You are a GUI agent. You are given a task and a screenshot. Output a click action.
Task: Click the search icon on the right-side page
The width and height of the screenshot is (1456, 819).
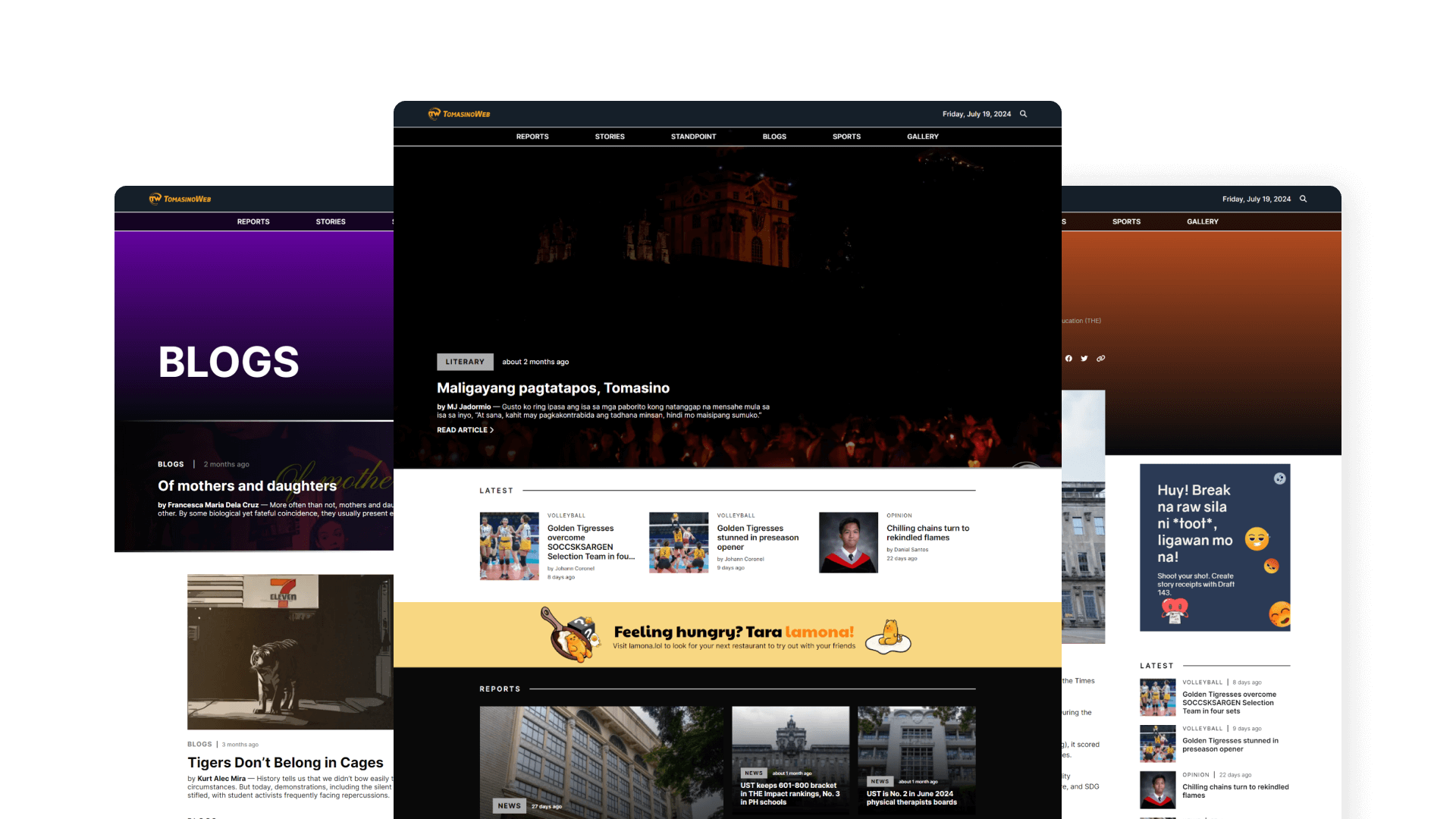pyautogui.click(x=1302, y=199)
